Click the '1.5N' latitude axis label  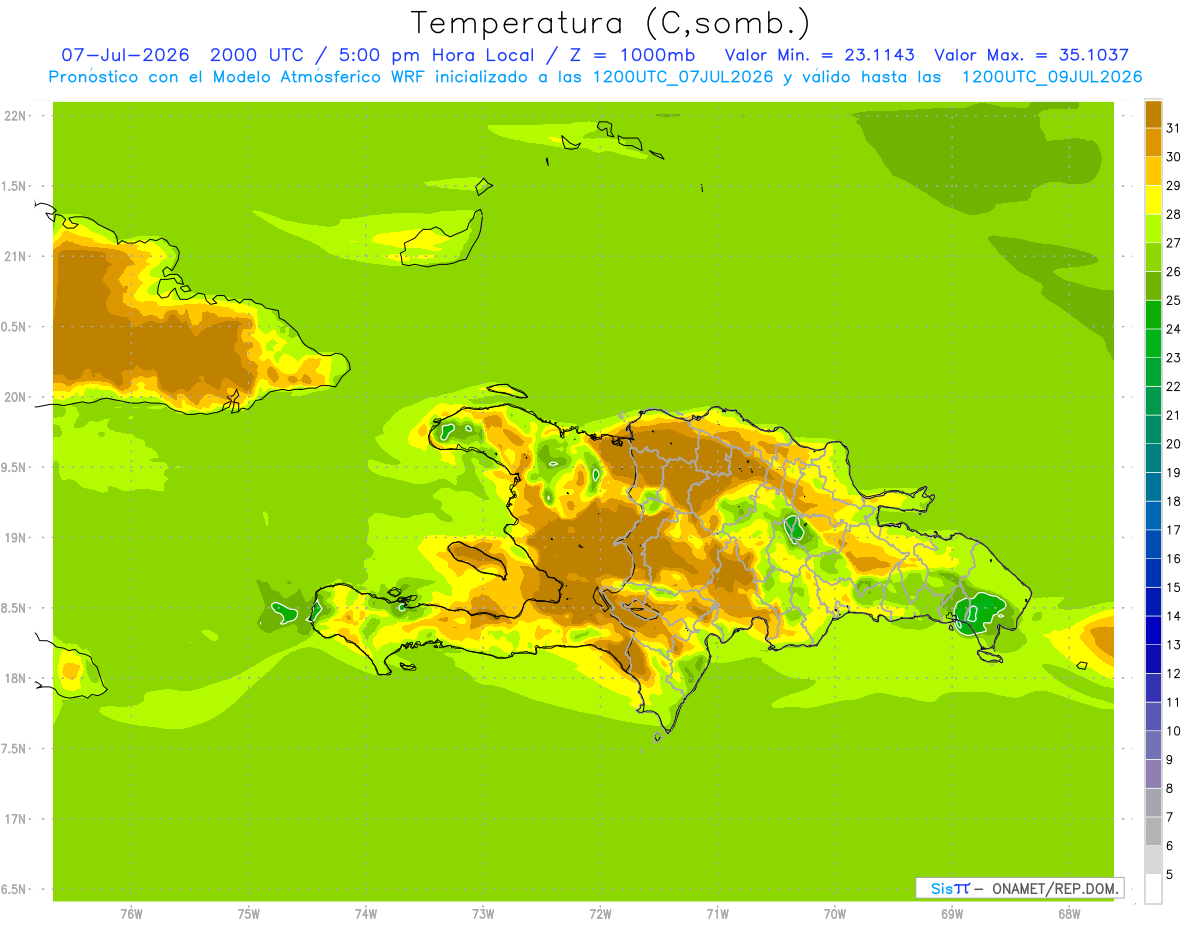14,186
